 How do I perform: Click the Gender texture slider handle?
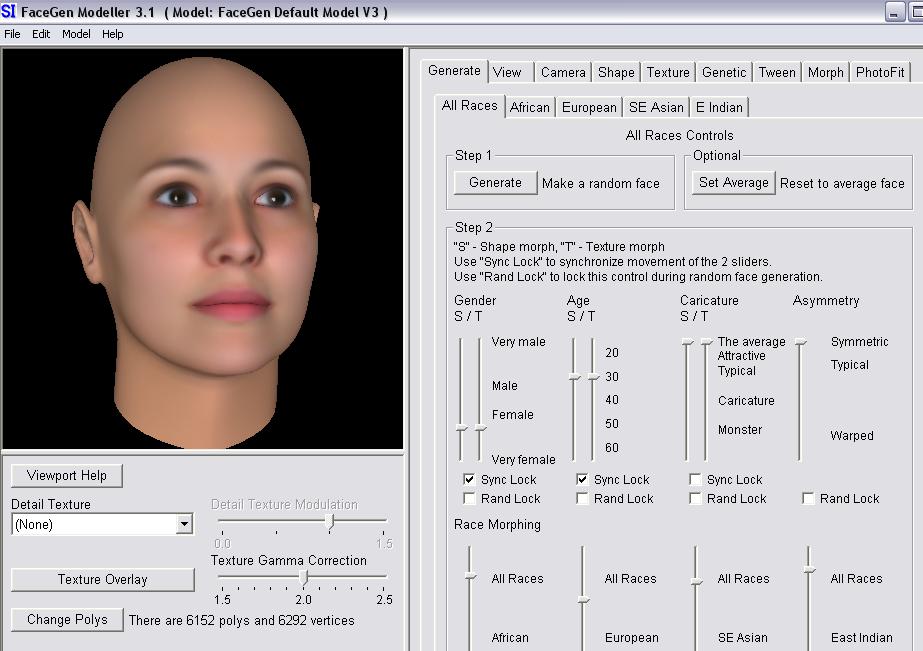(480, 427)
